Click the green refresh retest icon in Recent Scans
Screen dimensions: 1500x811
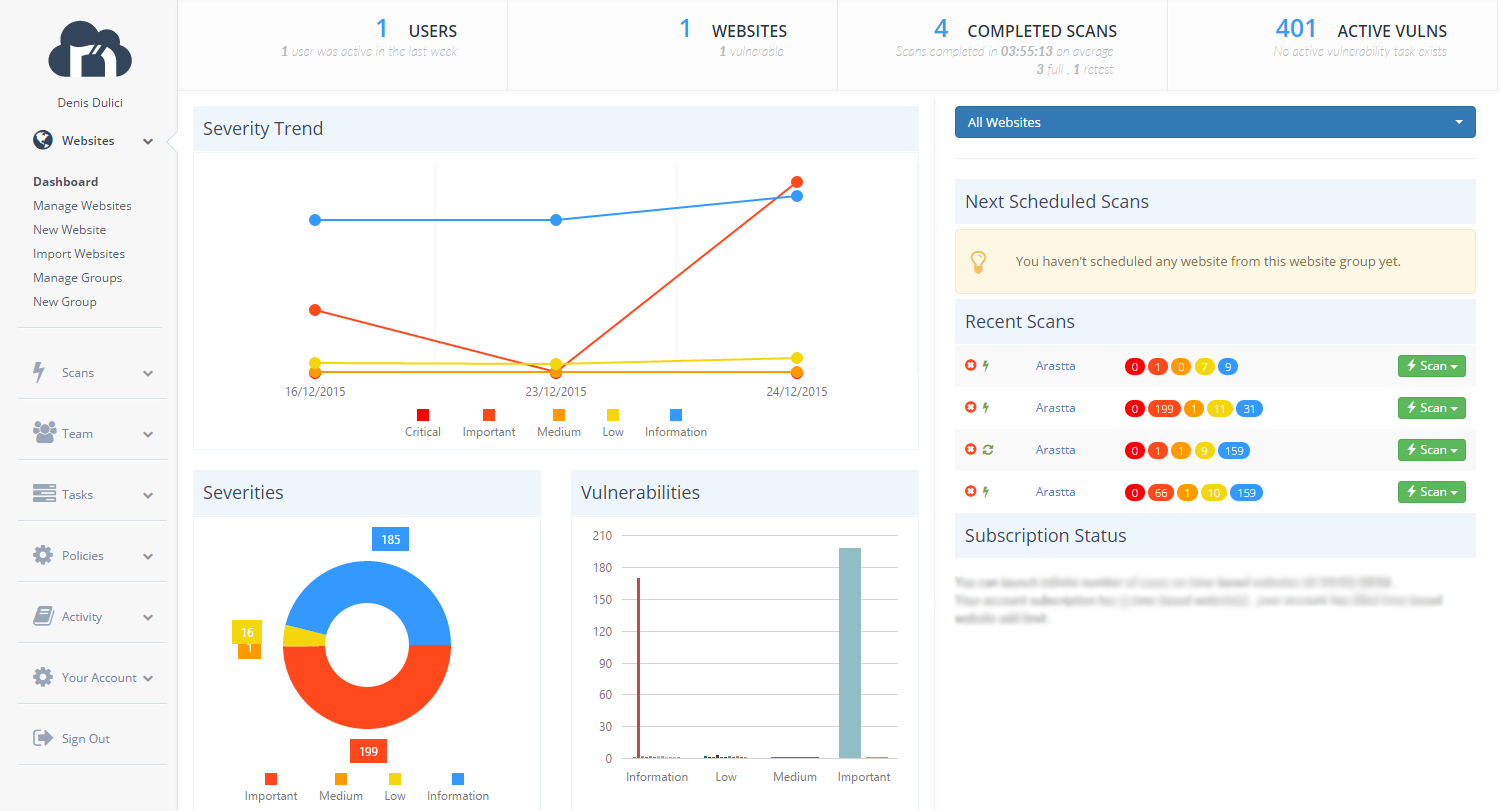click(x=987, y=449)
